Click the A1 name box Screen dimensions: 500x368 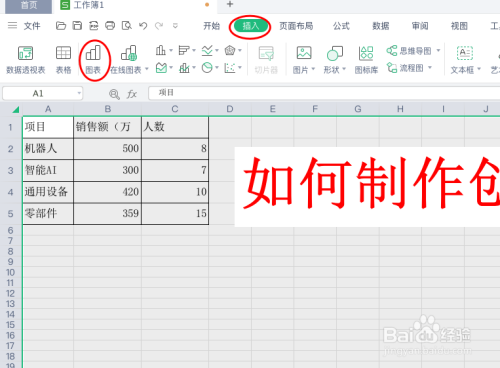38,93
